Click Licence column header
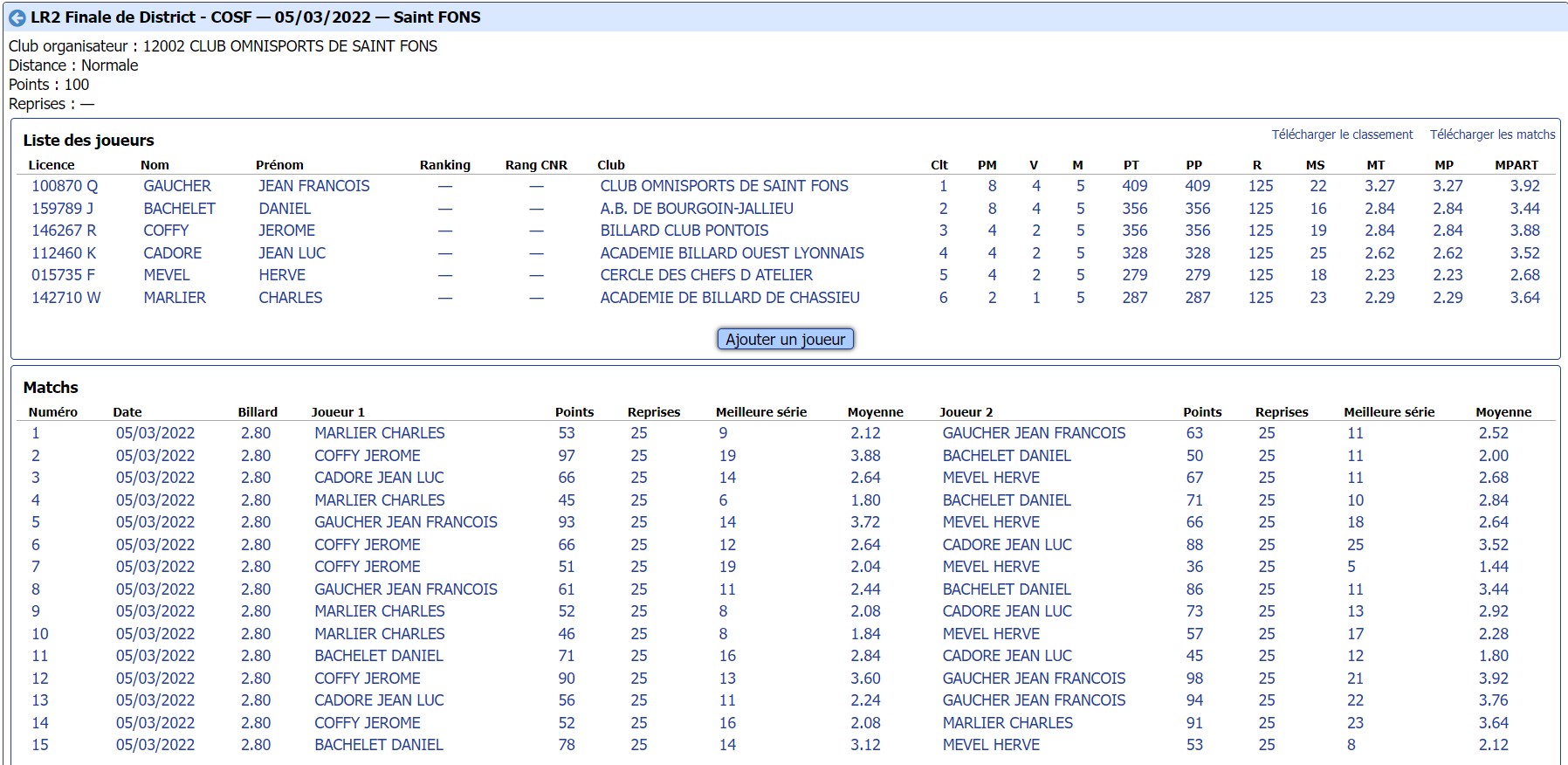 pyautogui.click(x=52, y=165)
